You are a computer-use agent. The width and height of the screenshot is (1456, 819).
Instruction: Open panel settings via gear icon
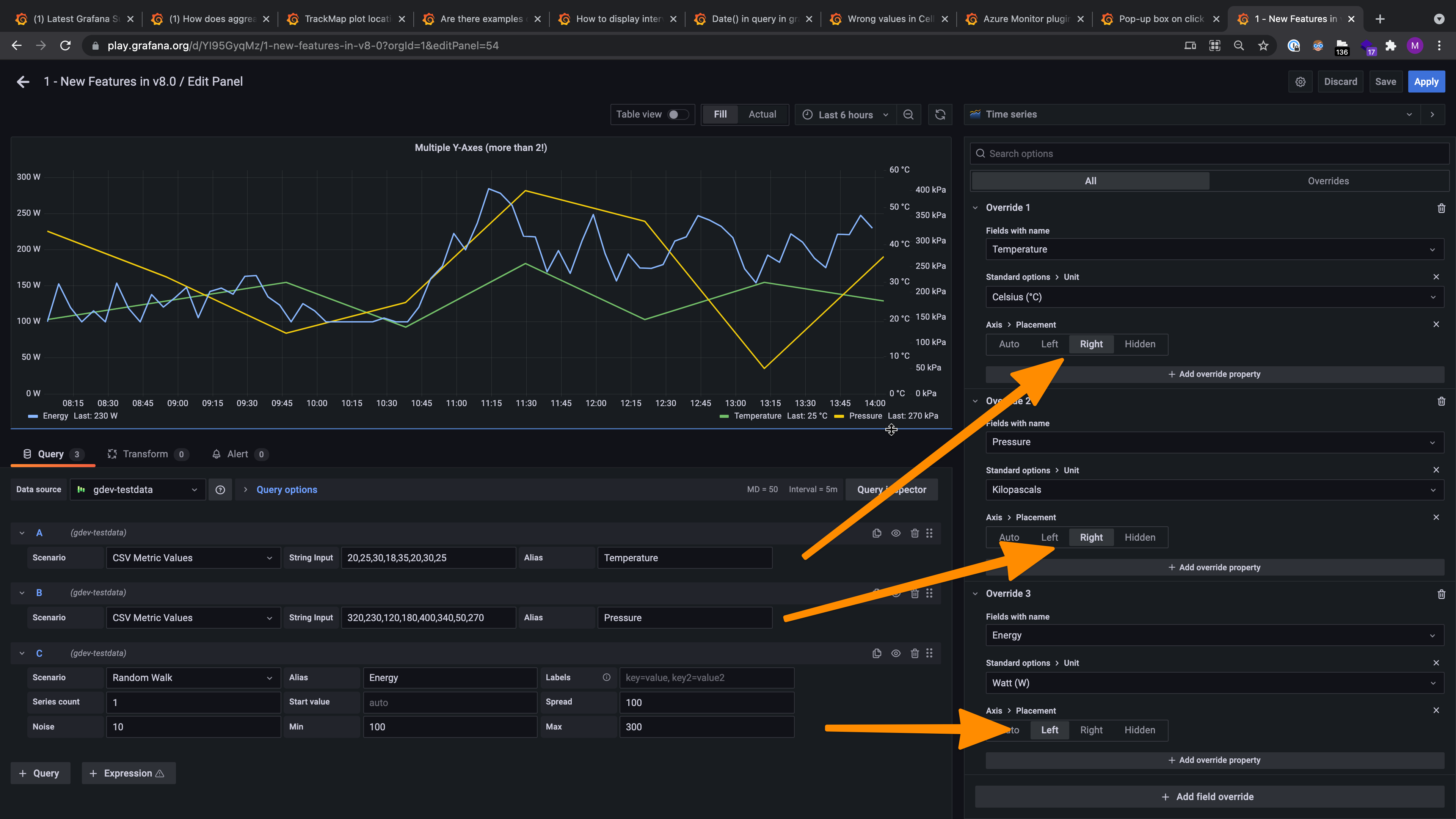click(x=1301, y=82)
